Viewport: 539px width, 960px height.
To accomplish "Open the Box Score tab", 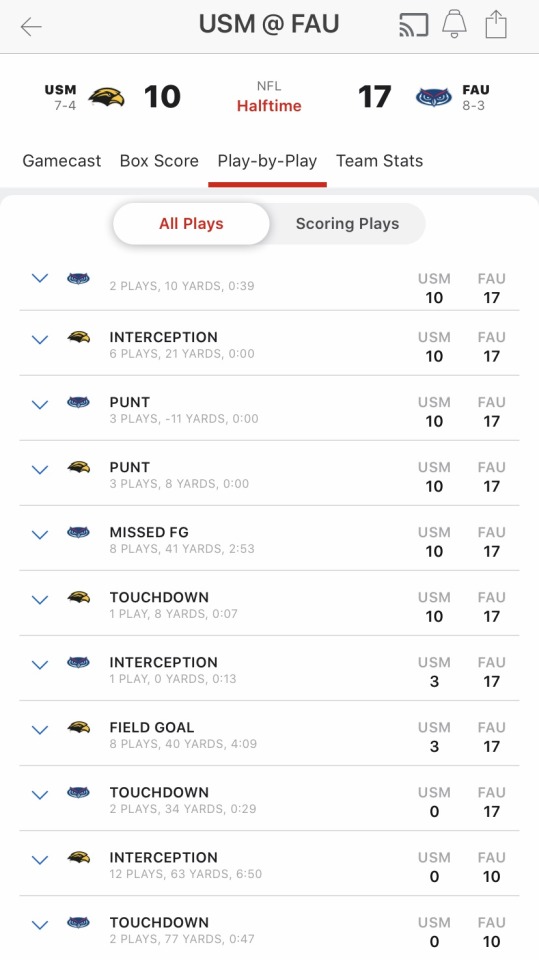I will pos(159,161).
